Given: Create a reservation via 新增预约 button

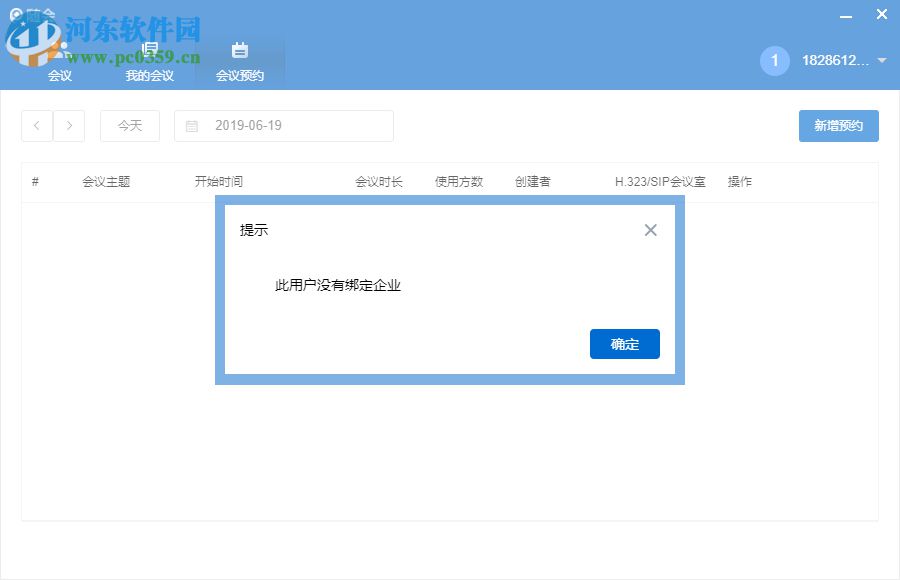Looking at the screenshot, I should point(838,125).
